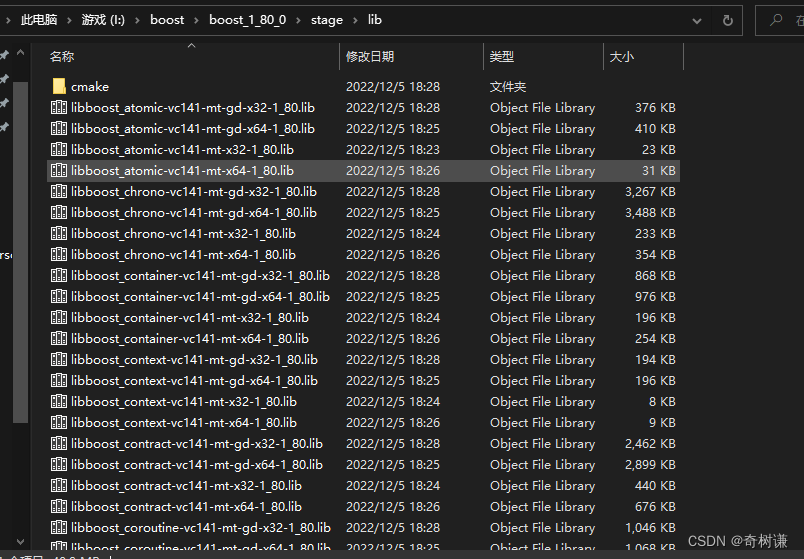Image resolution: width=804 pixels, height=559 pixels.
Task: Select icon of libboost_contract-vc141-mt-gd-x64-1_80.lib
Action: (x=59, y=465)
